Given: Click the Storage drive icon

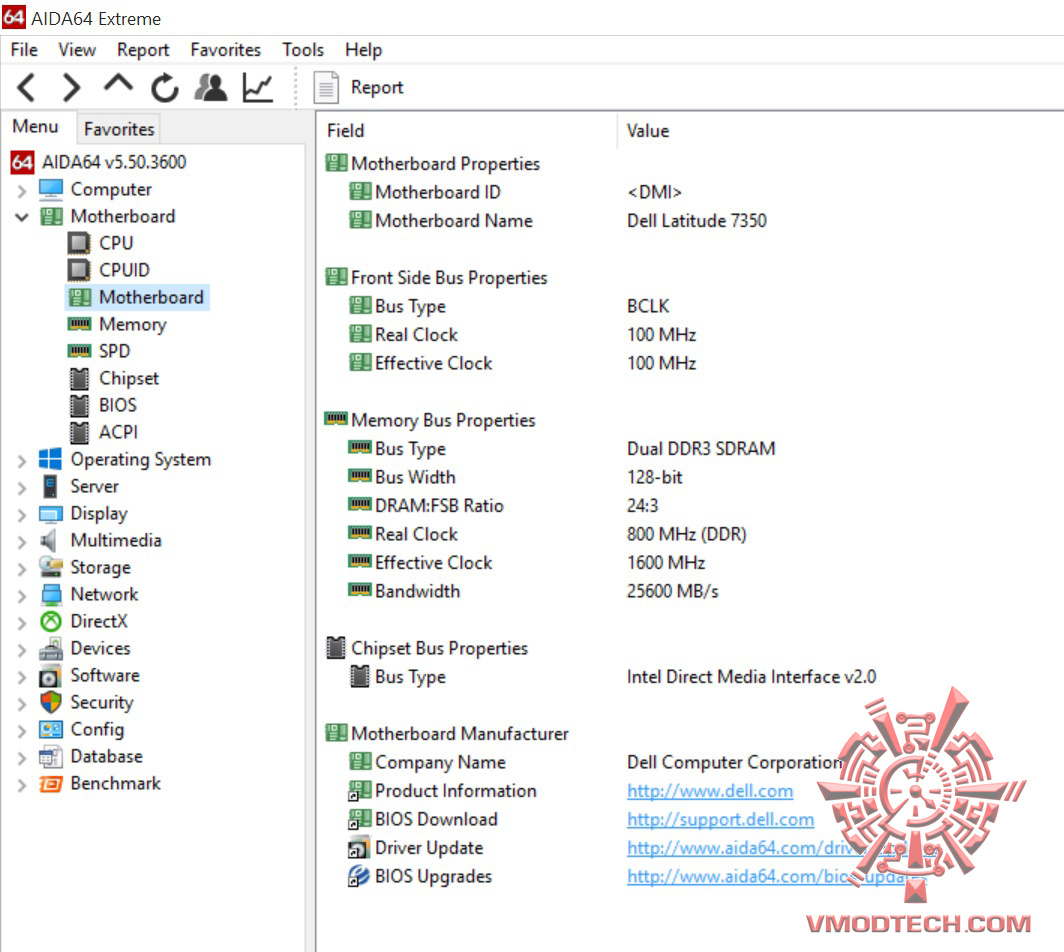Looking at the screenshot, I should [50, 567].
